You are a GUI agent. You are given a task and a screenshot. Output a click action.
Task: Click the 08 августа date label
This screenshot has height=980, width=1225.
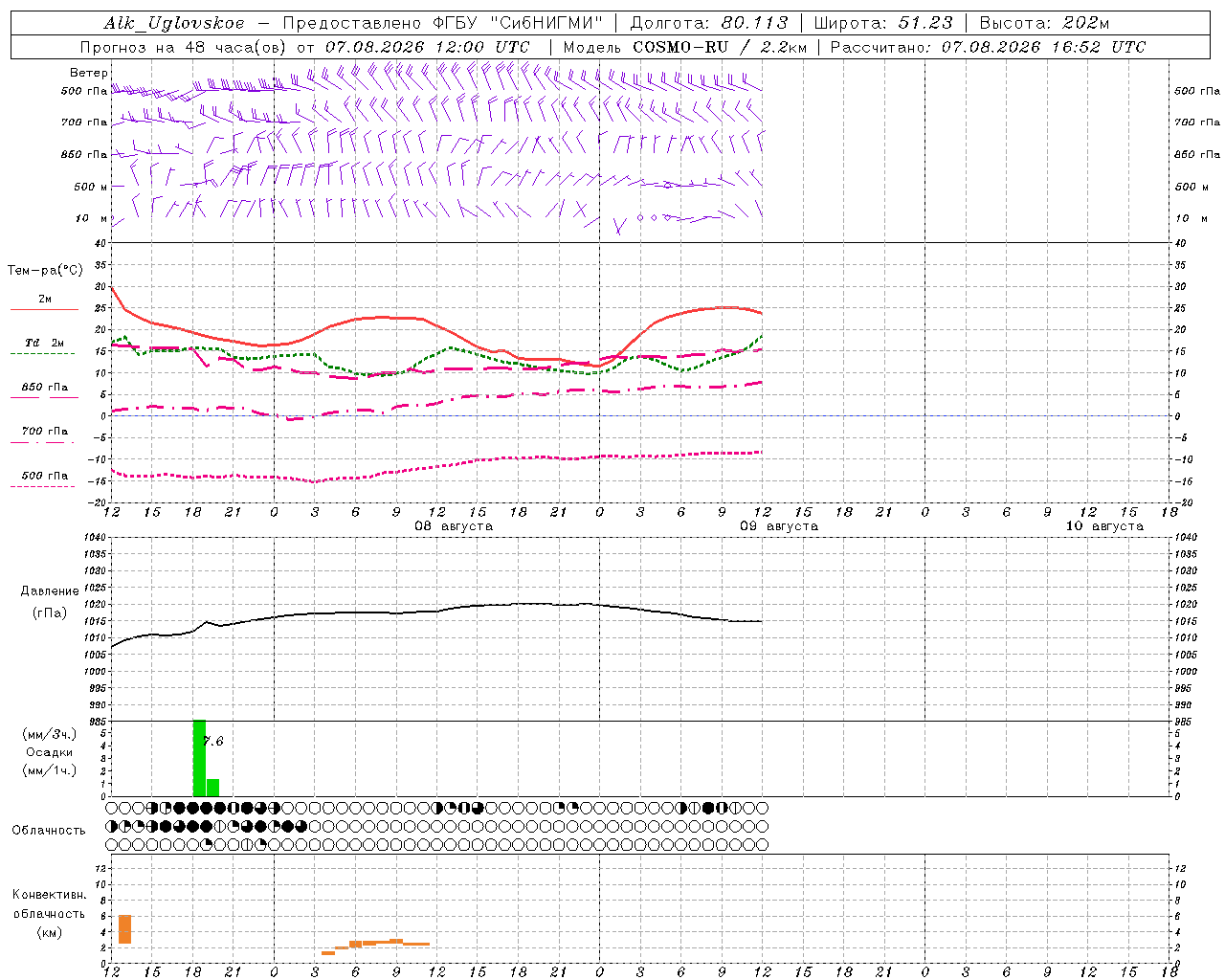coord(454,526)
